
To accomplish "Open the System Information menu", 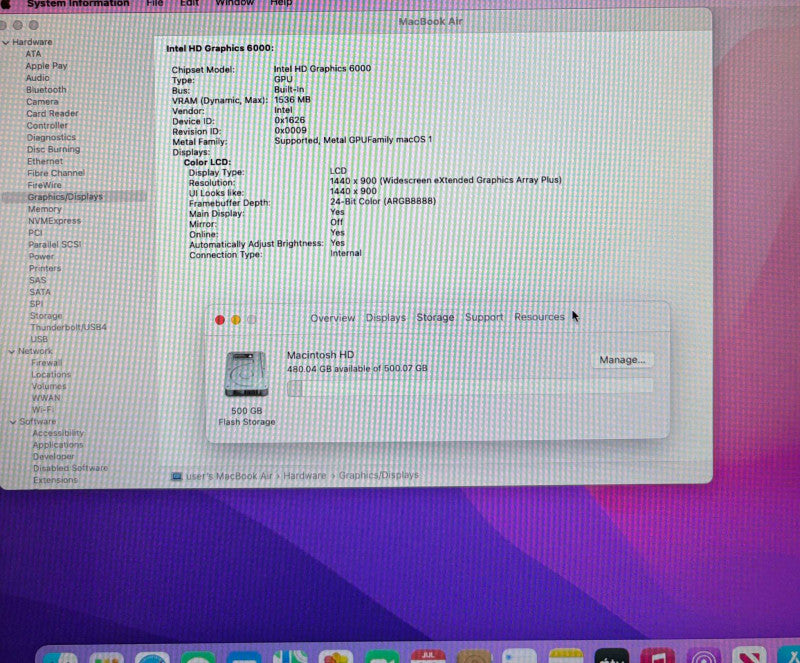I will pyautogui.click(x=78, y=3).
